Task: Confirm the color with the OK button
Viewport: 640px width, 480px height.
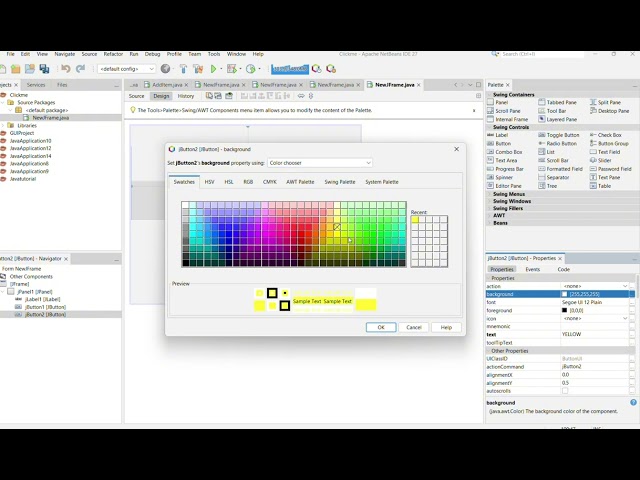Action: pos(381,327)
